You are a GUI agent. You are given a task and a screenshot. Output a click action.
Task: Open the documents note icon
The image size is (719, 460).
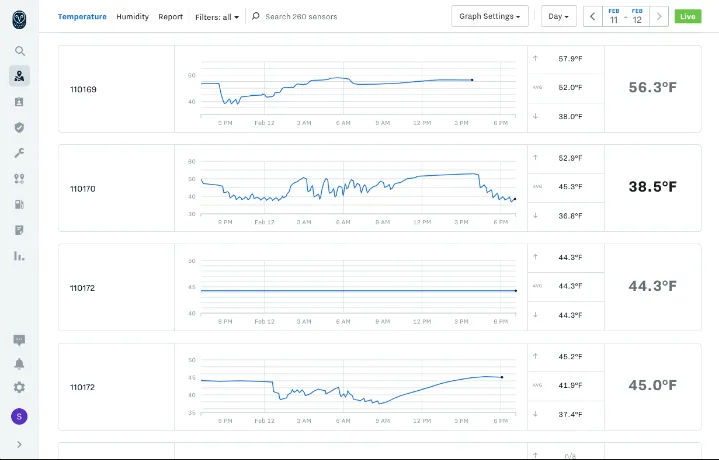(x=19, y=230)
